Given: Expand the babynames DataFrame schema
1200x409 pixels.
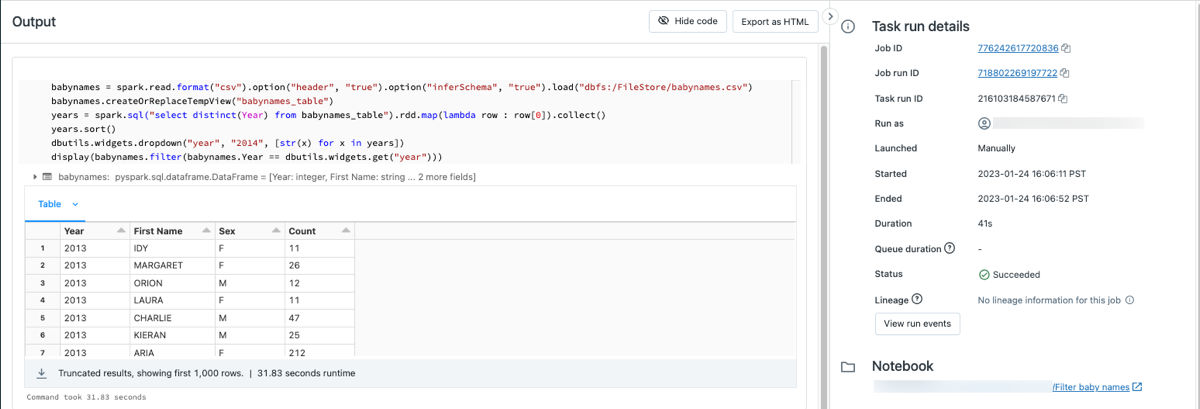Looking at the screenshot, I should 36,177.
